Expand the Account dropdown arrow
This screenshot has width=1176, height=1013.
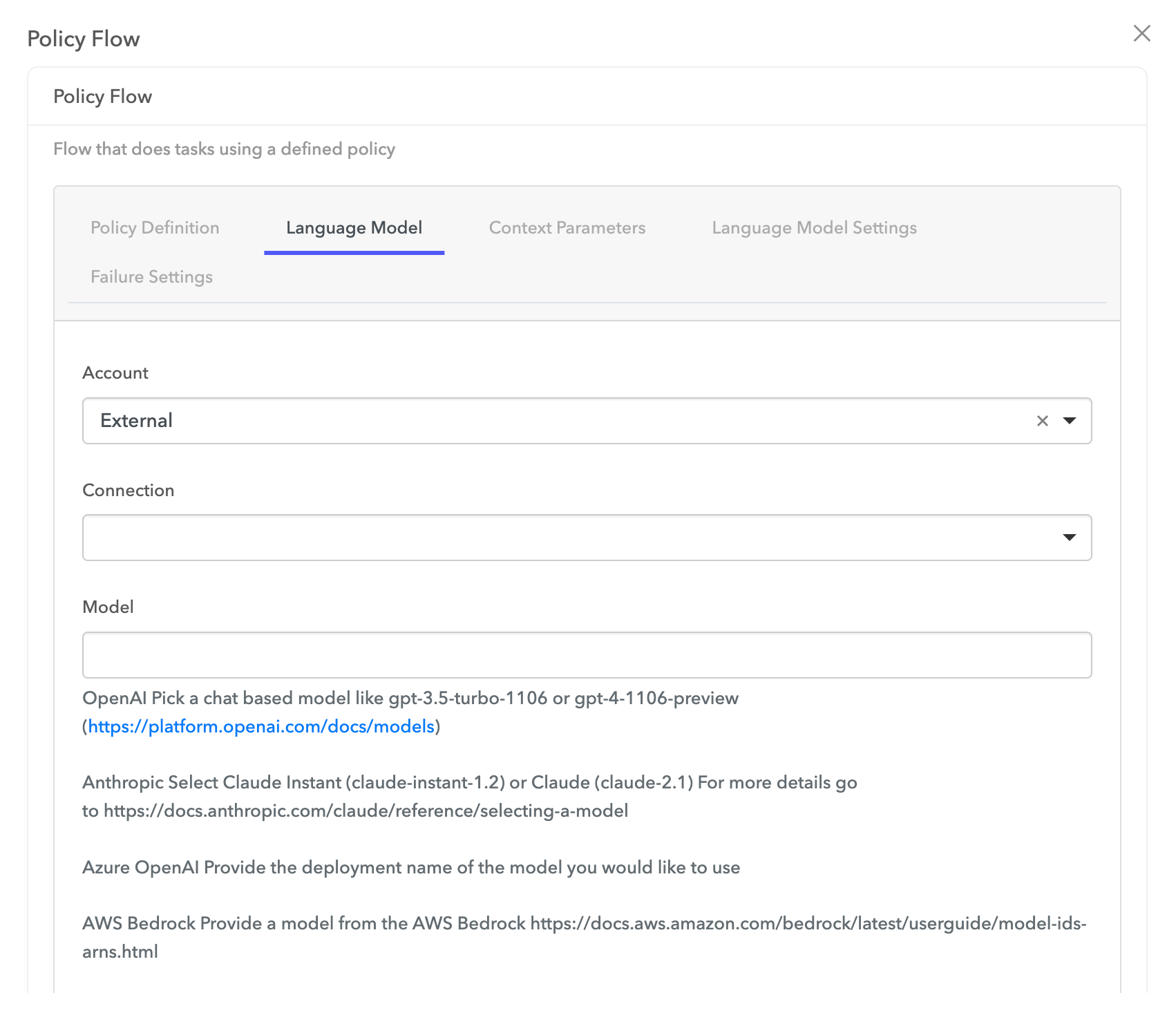click(1070, 421)
